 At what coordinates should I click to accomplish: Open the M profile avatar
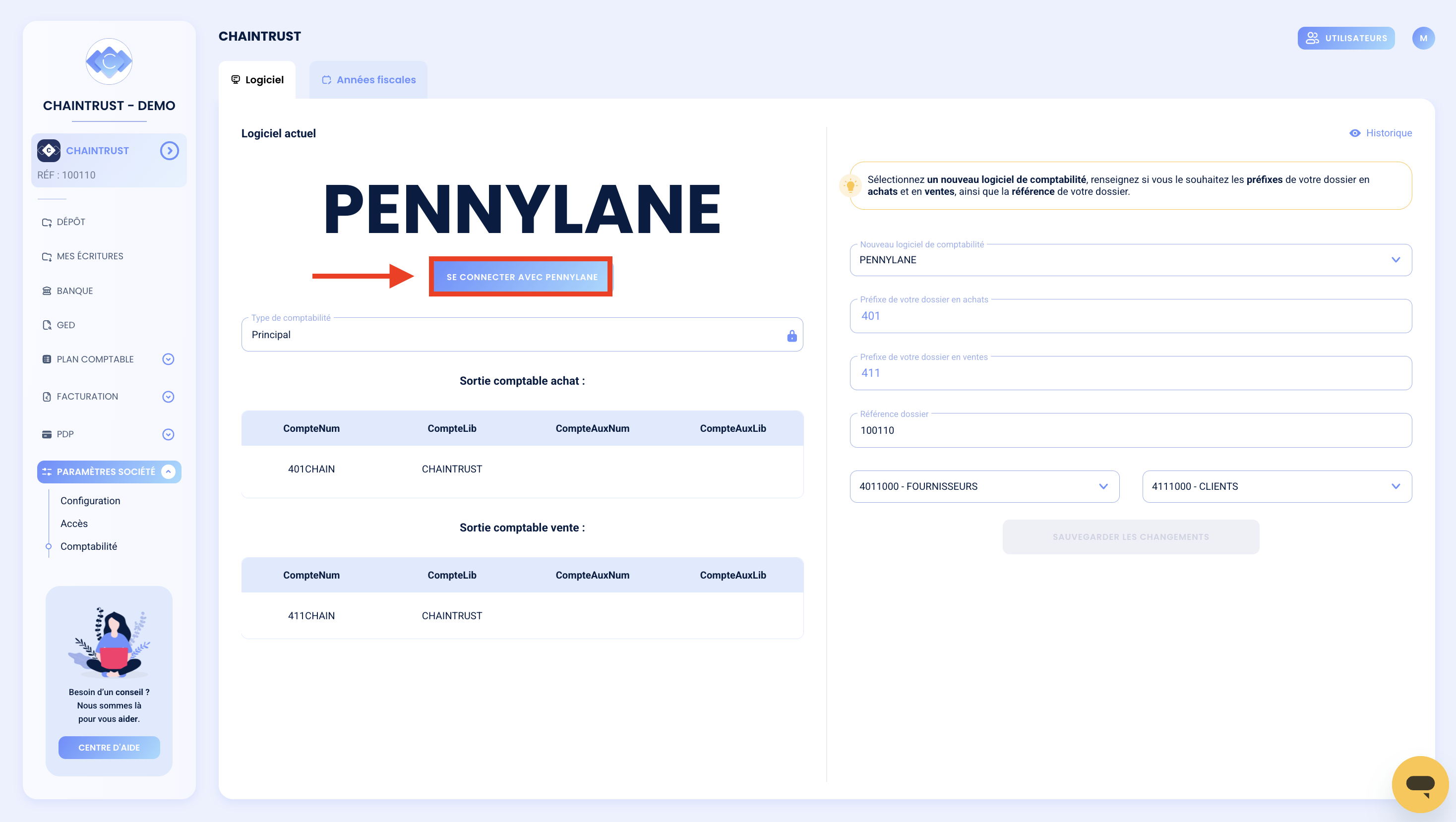[x=1423, y=38]
